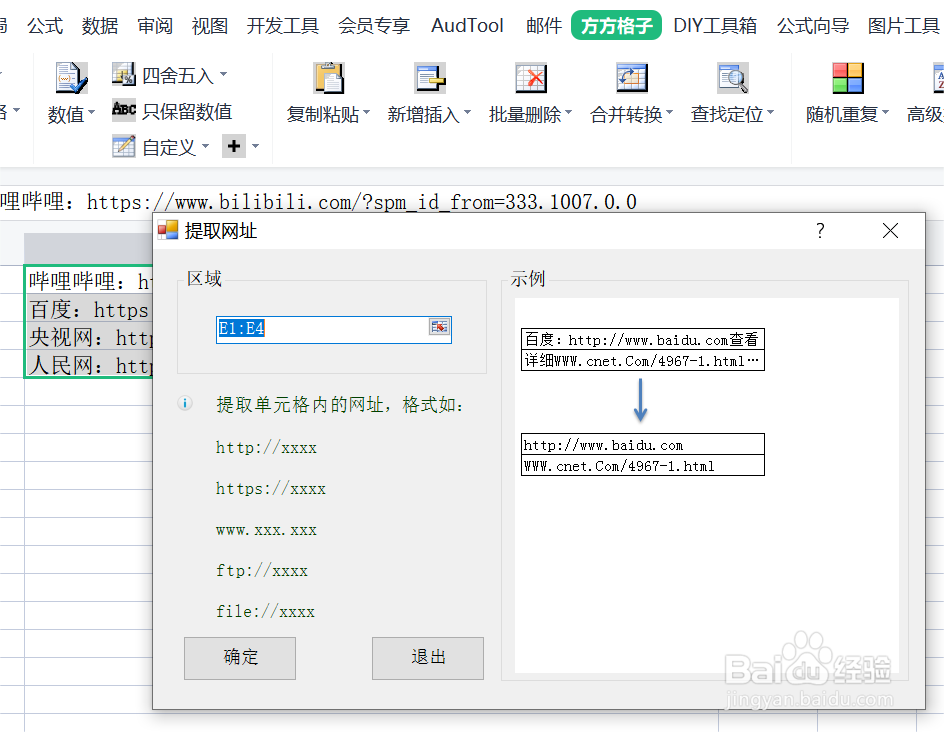The height and width of the screenshot is (732, 944).
Task: Switch to the 审阅 tab
Action: (x=155, y=26)
